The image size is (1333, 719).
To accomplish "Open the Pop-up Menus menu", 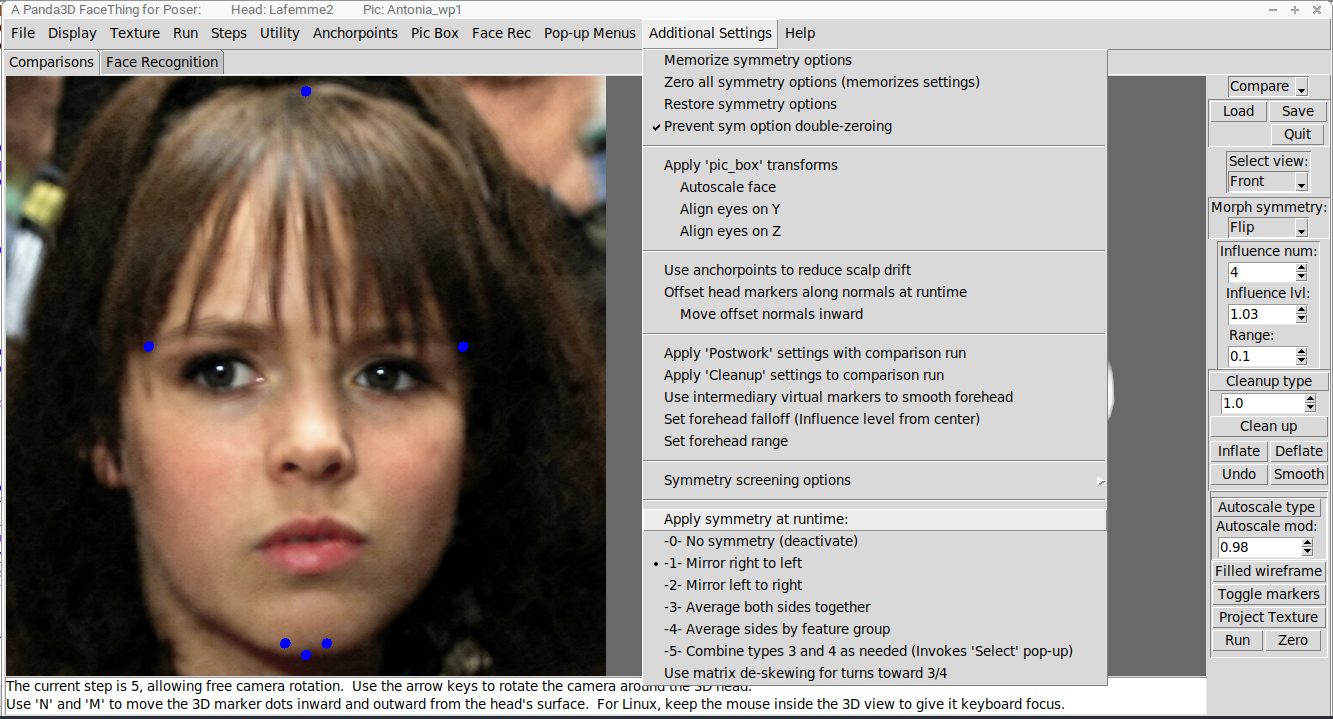I will click(590, 33).
